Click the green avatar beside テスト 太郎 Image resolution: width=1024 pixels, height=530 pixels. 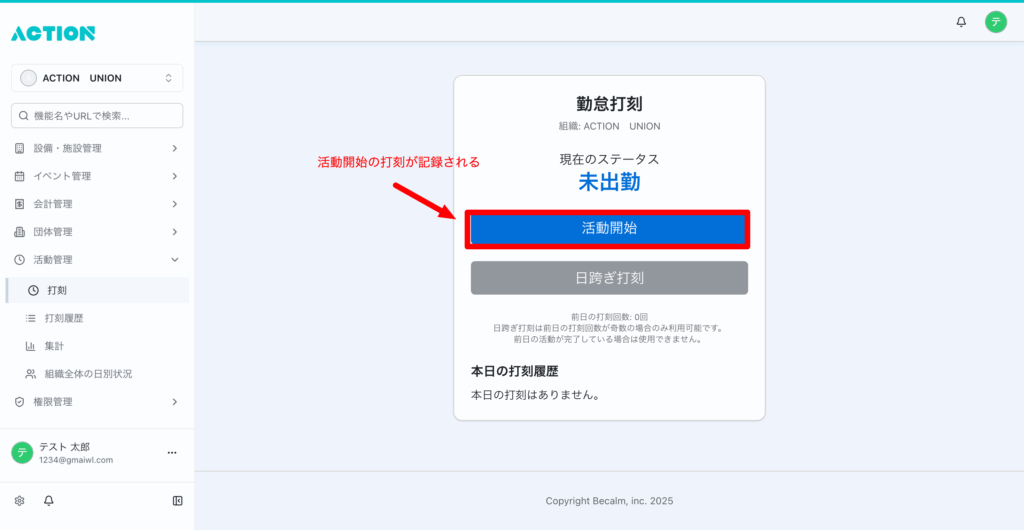22,453
